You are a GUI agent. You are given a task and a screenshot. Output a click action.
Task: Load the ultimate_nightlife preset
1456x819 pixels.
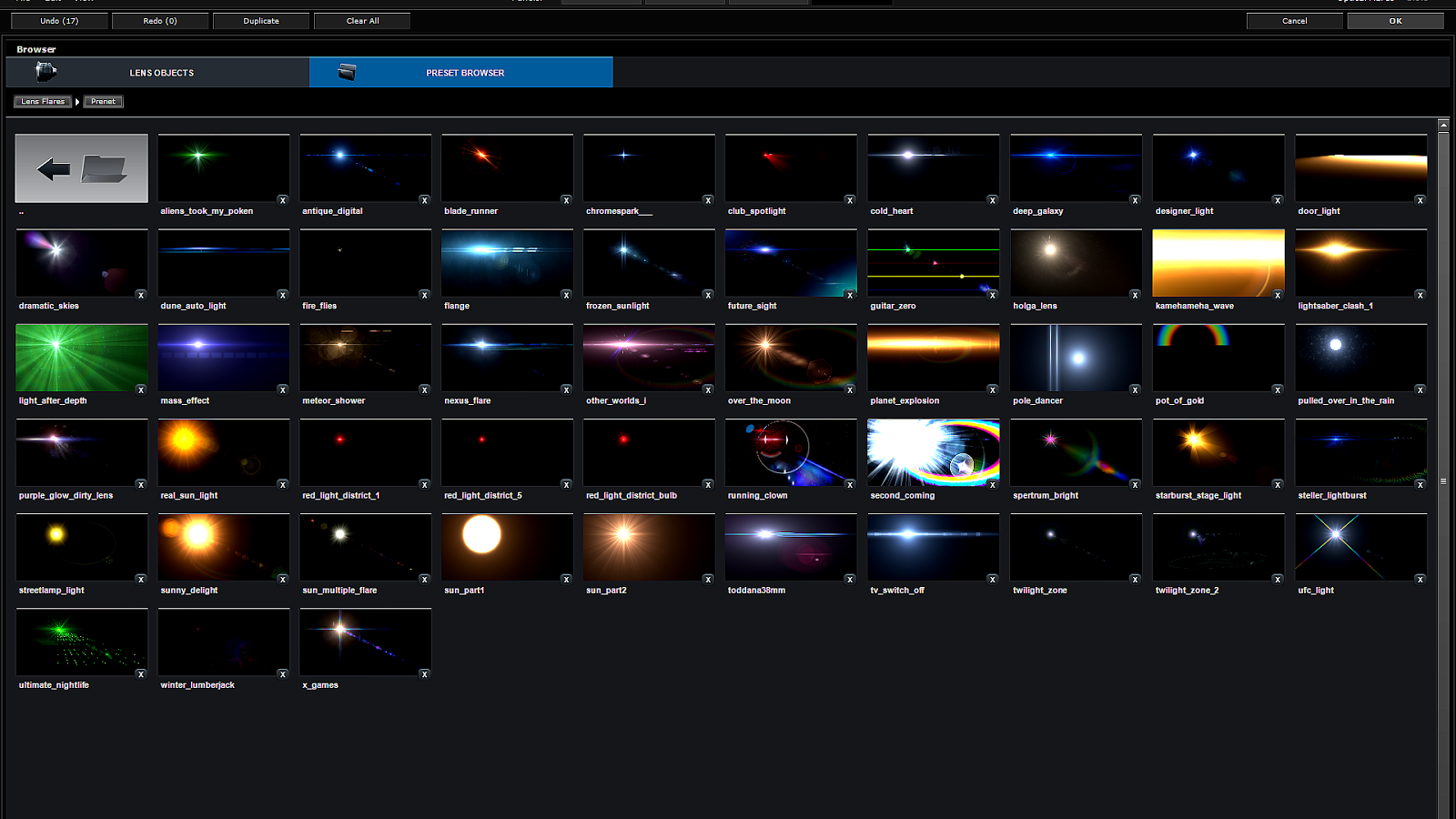point(81,642)
